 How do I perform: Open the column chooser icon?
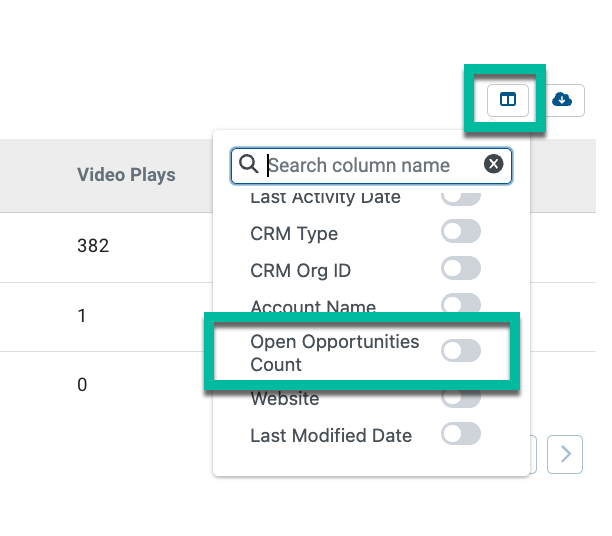tap(507, 100)
